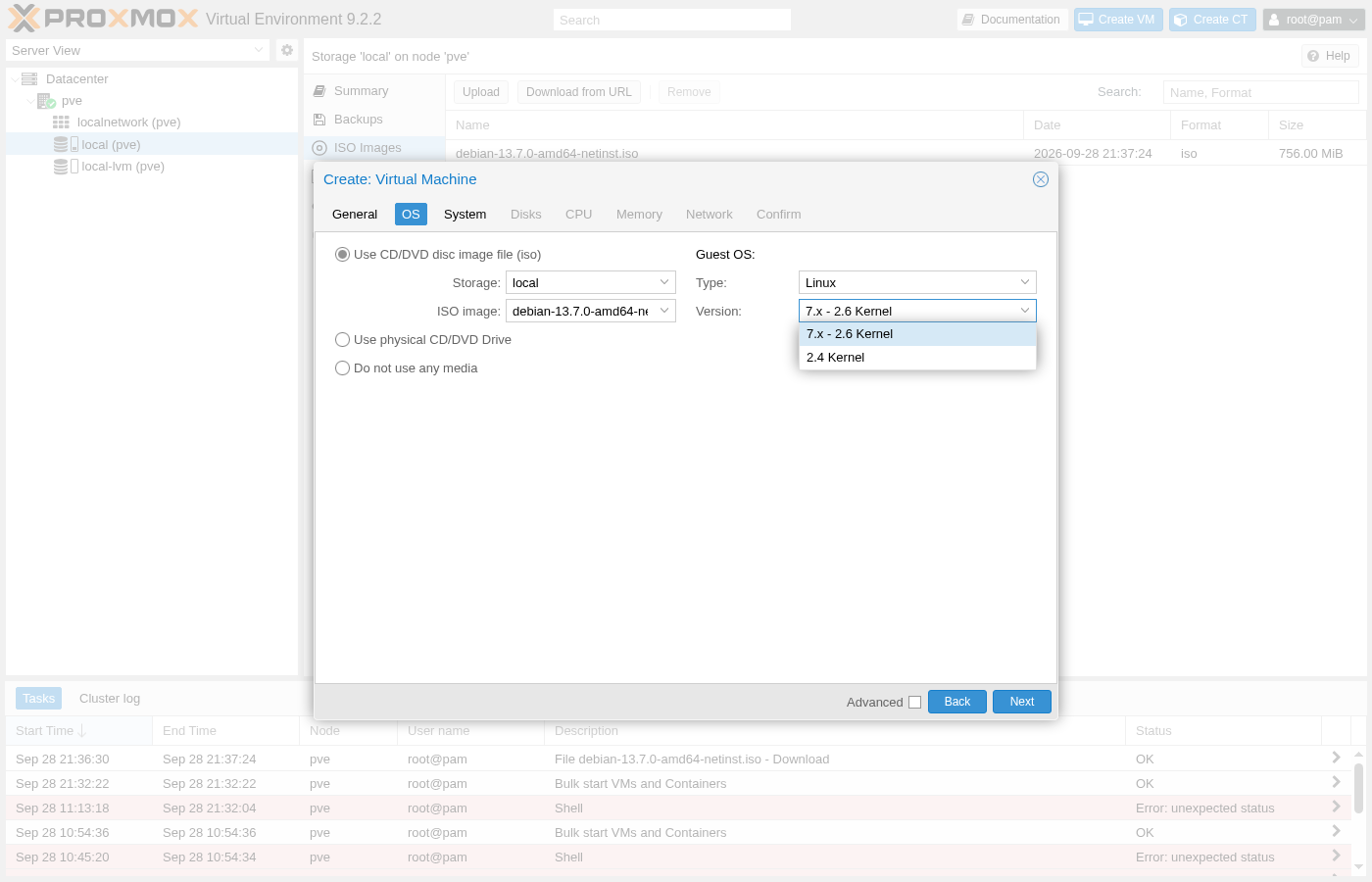Click the Create CT button

click(1212, 20)
